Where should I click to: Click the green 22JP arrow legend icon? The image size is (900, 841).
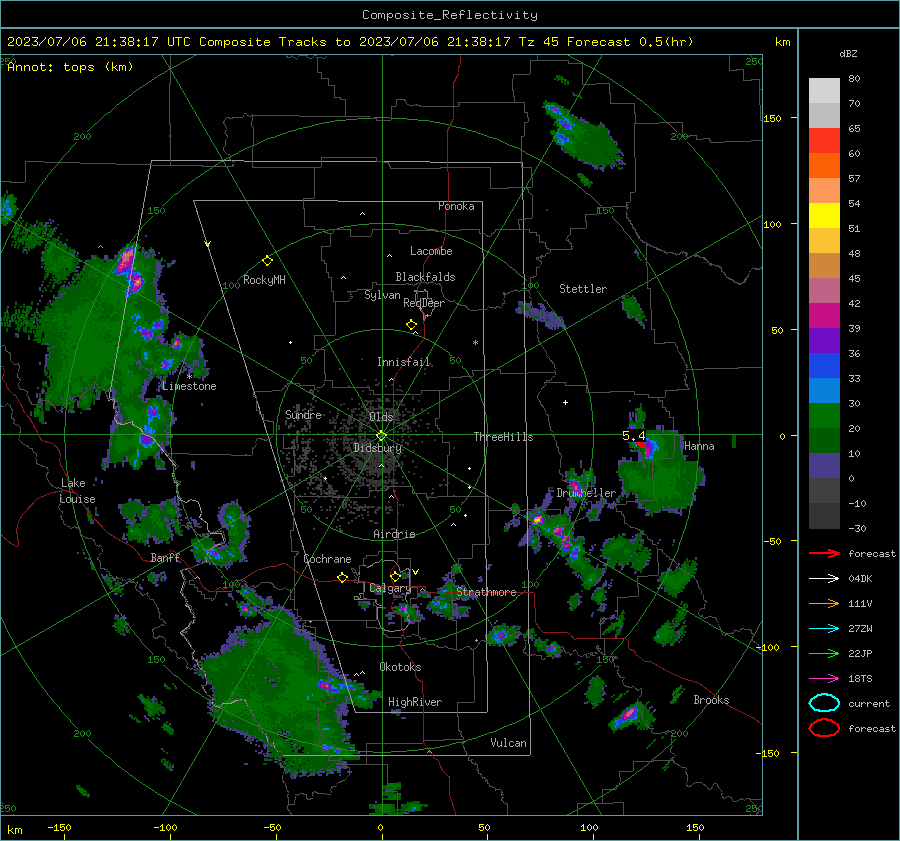[x=824, y=653]
